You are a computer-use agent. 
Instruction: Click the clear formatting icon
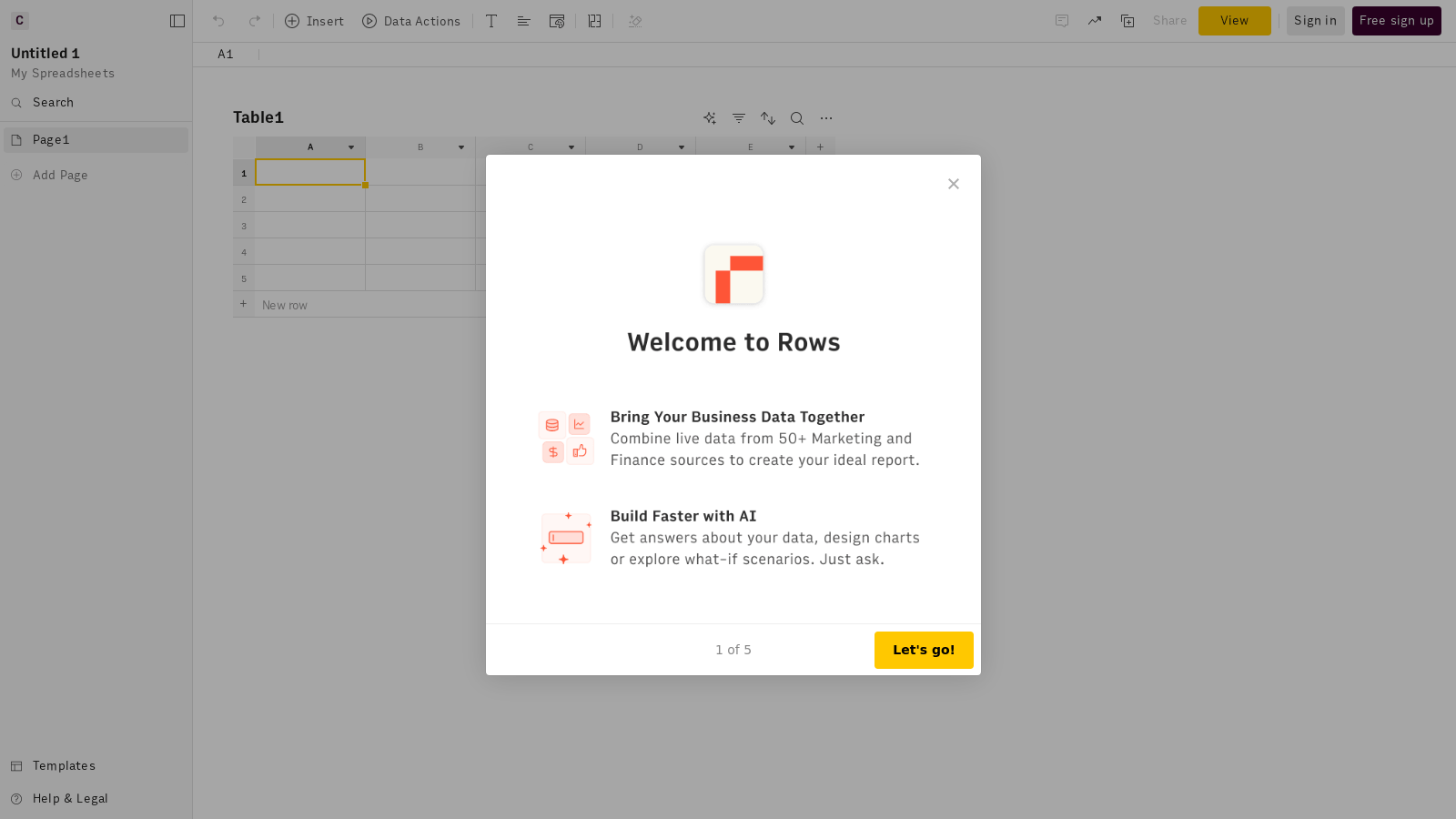636,21
